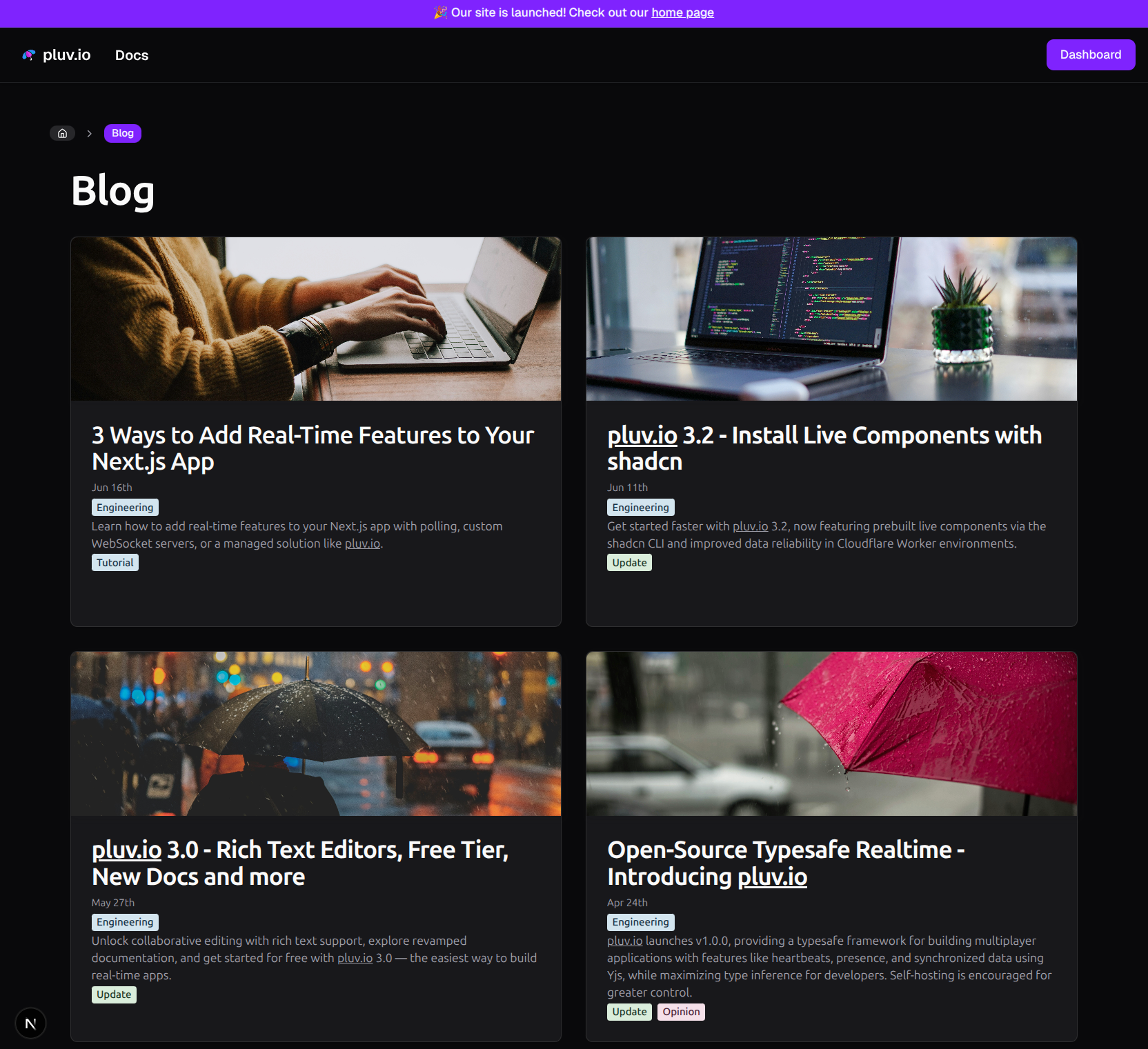The image size is (1148, 1049).
Task: Click Update tag on the pluv.io 3.0 post
Action: pos(114,995)
